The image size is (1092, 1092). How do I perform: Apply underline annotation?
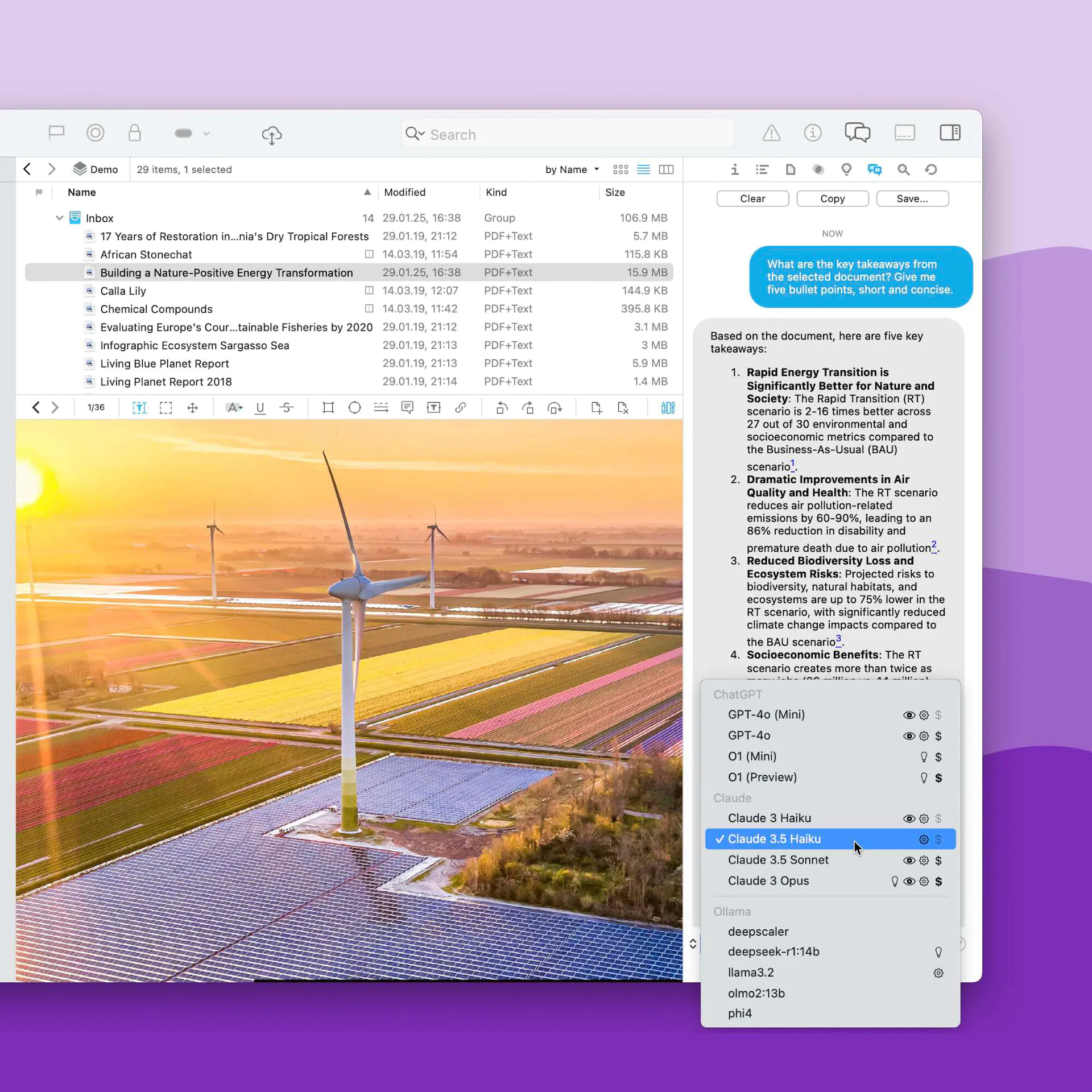[260, 408]
